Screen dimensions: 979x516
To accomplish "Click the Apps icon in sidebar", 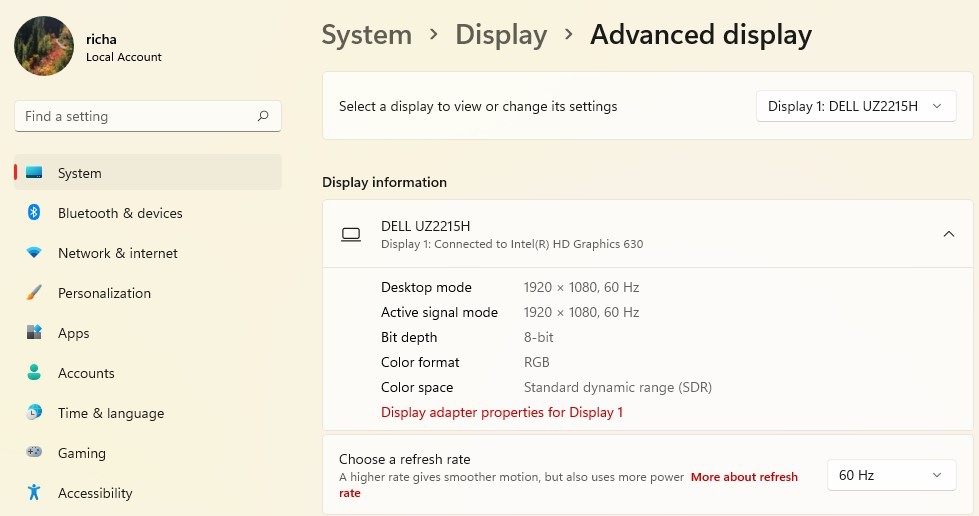I will click(x=34, y=332).
